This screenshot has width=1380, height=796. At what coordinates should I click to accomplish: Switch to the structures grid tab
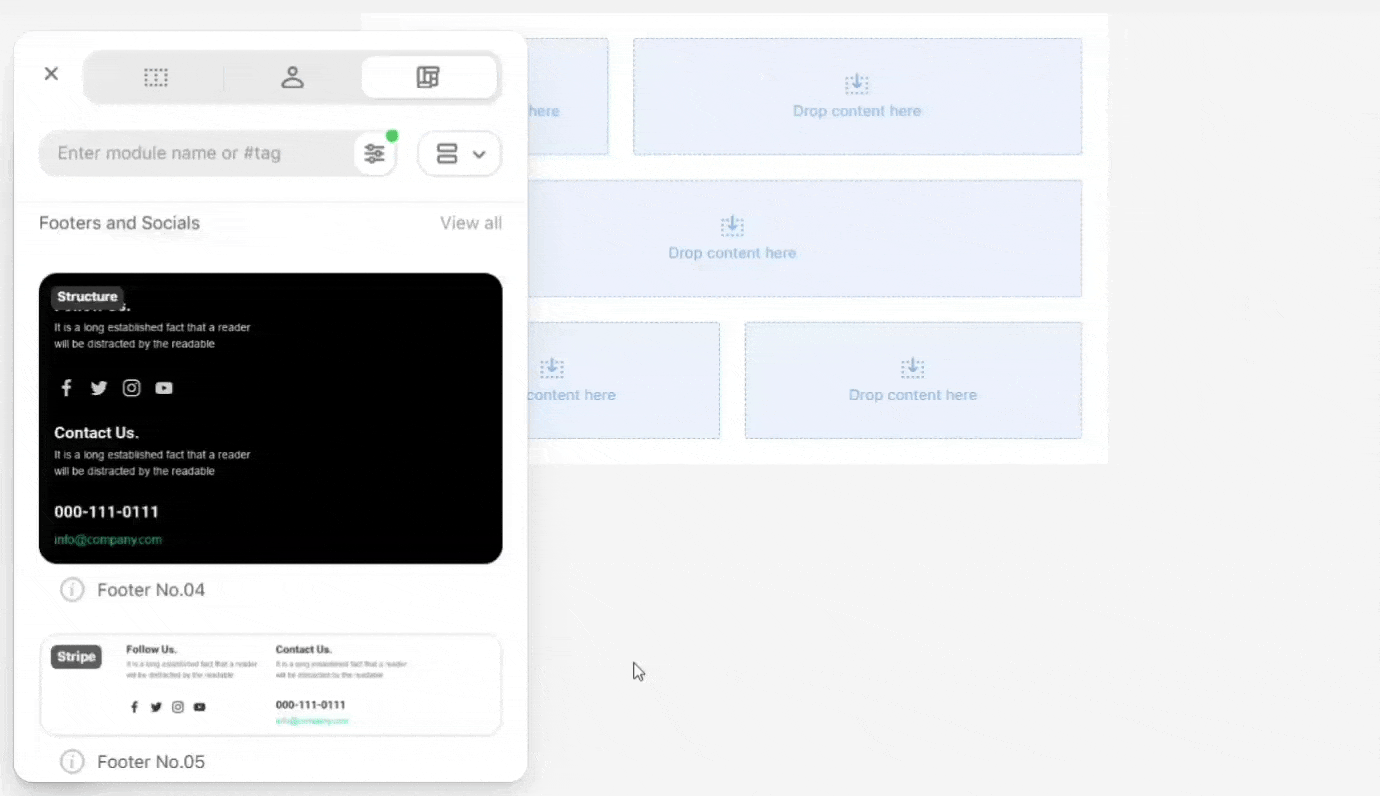(x=155, y=77)
